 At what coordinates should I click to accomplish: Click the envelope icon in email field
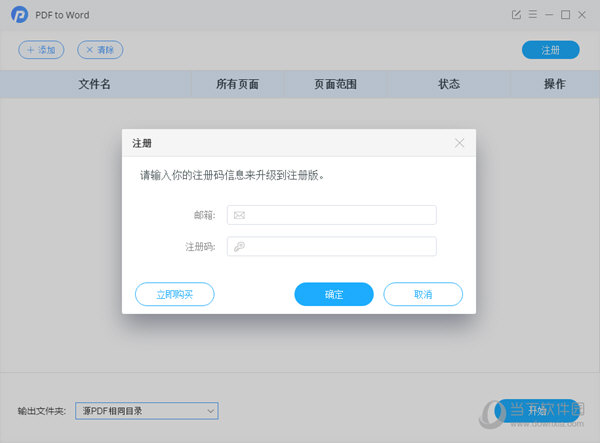[240, 215]
